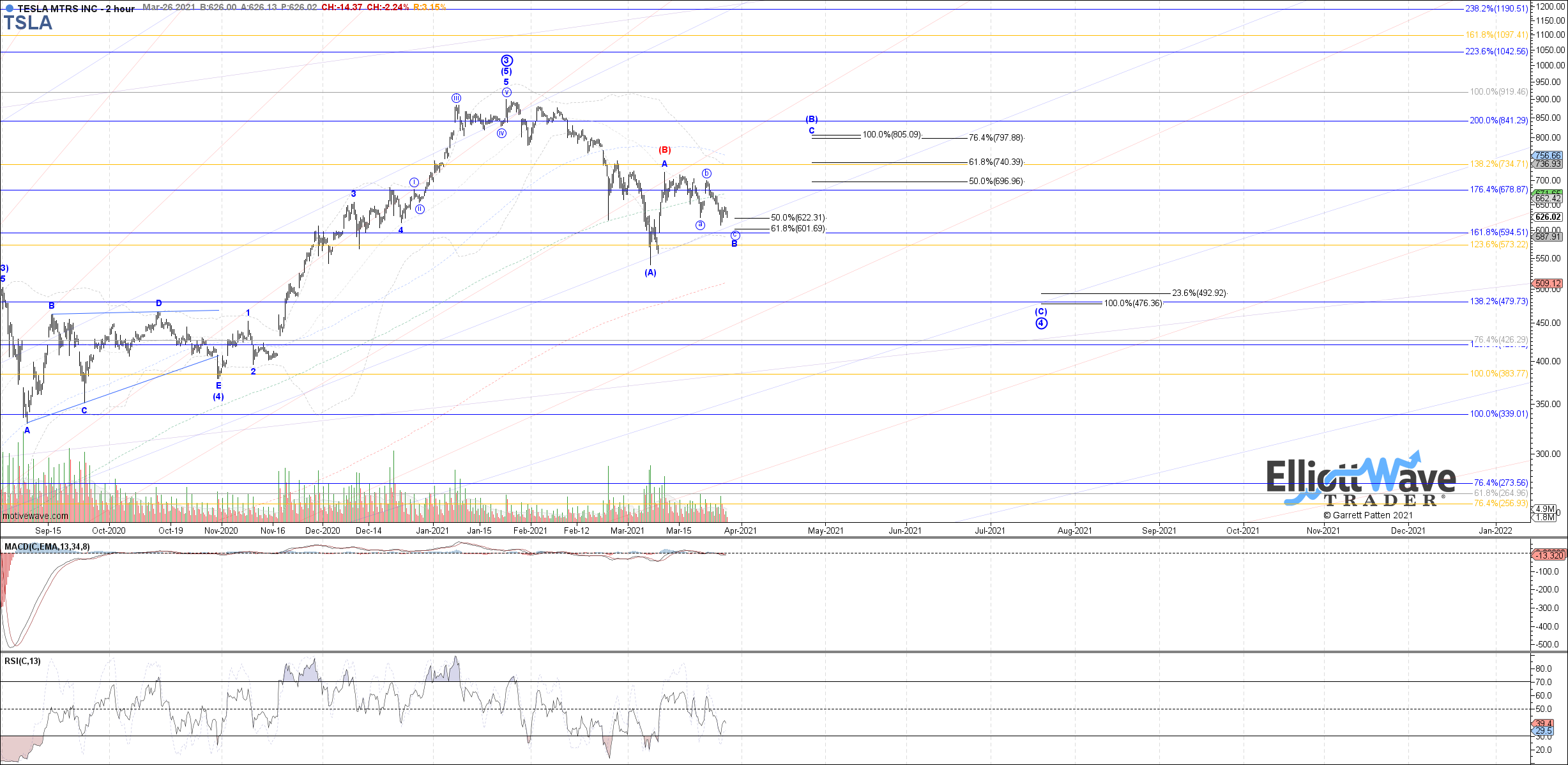Screen dimensions: 1568x765
Task: Select the 61.8%(740.39) retracement label
Action: [x=996, y=162]
